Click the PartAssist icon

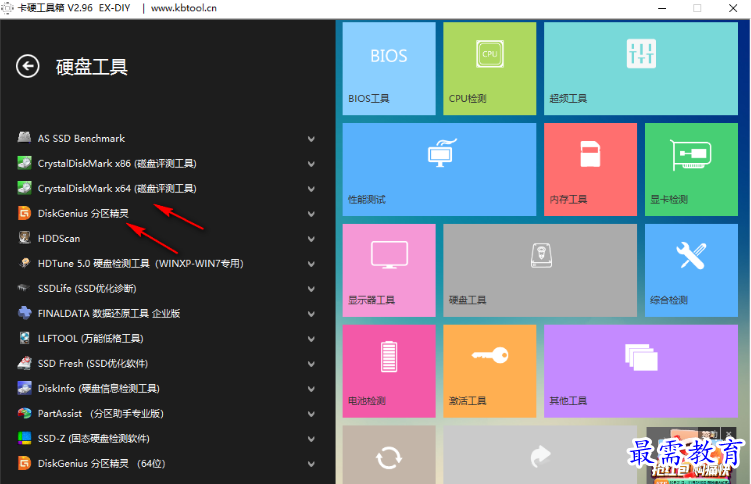(24, 413)
